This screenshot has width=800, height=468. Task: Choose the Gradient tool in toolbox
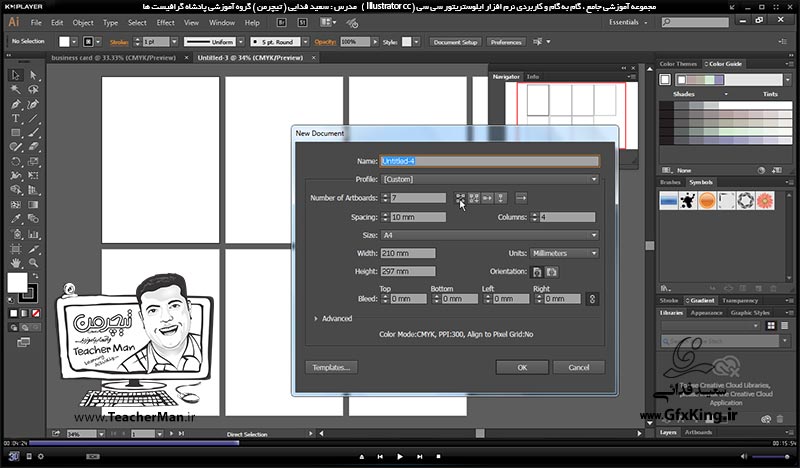click(x=33, y=205)
